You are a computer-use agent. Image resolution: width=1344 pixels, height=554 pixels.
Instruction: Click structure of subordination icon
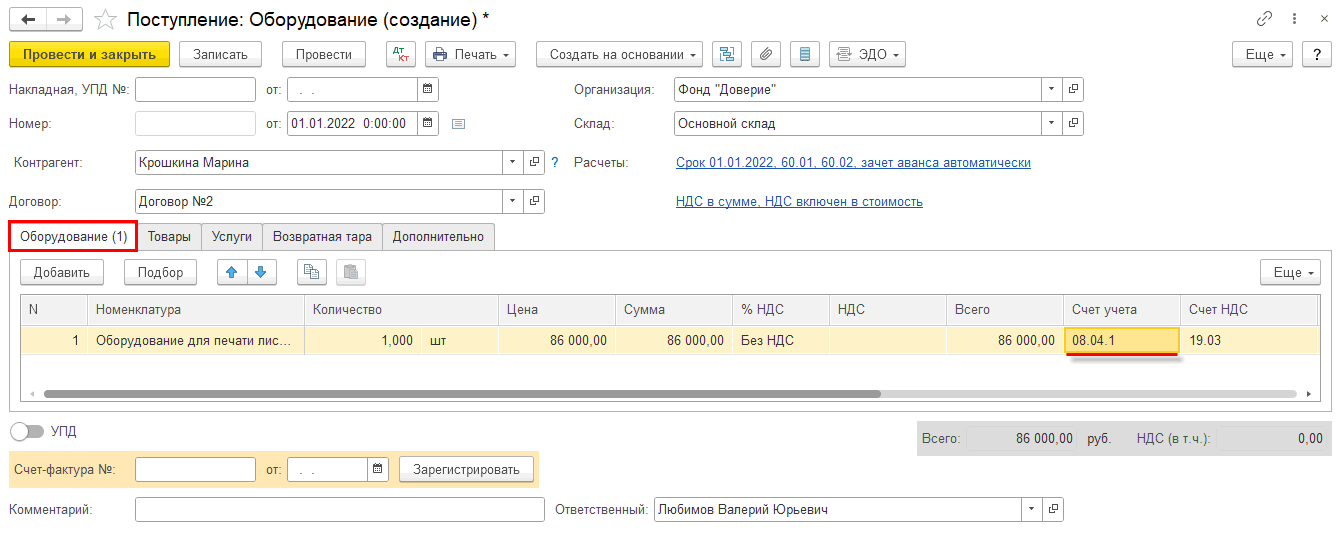[x=727, y=55]
